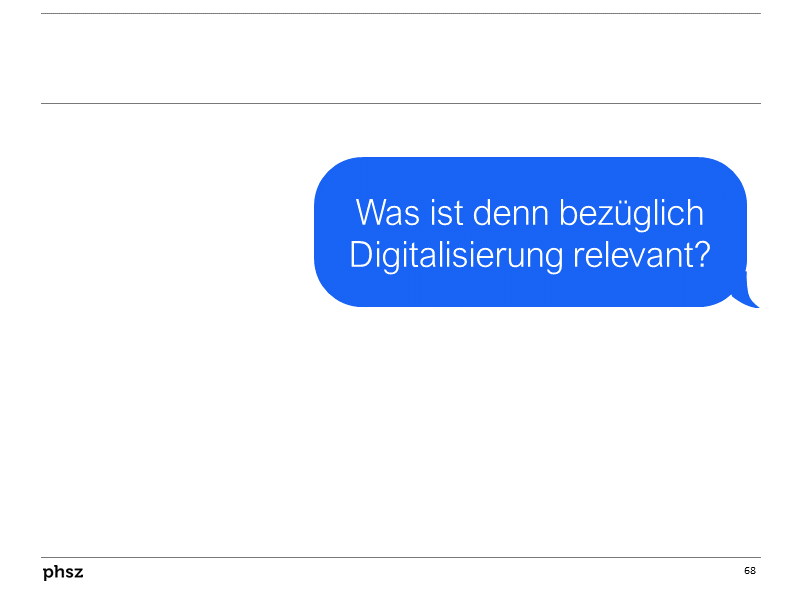Viewport: 800px width, 600px height.
Task: Click the word "relevant?" in the bubble
Action: coord(642,255)
